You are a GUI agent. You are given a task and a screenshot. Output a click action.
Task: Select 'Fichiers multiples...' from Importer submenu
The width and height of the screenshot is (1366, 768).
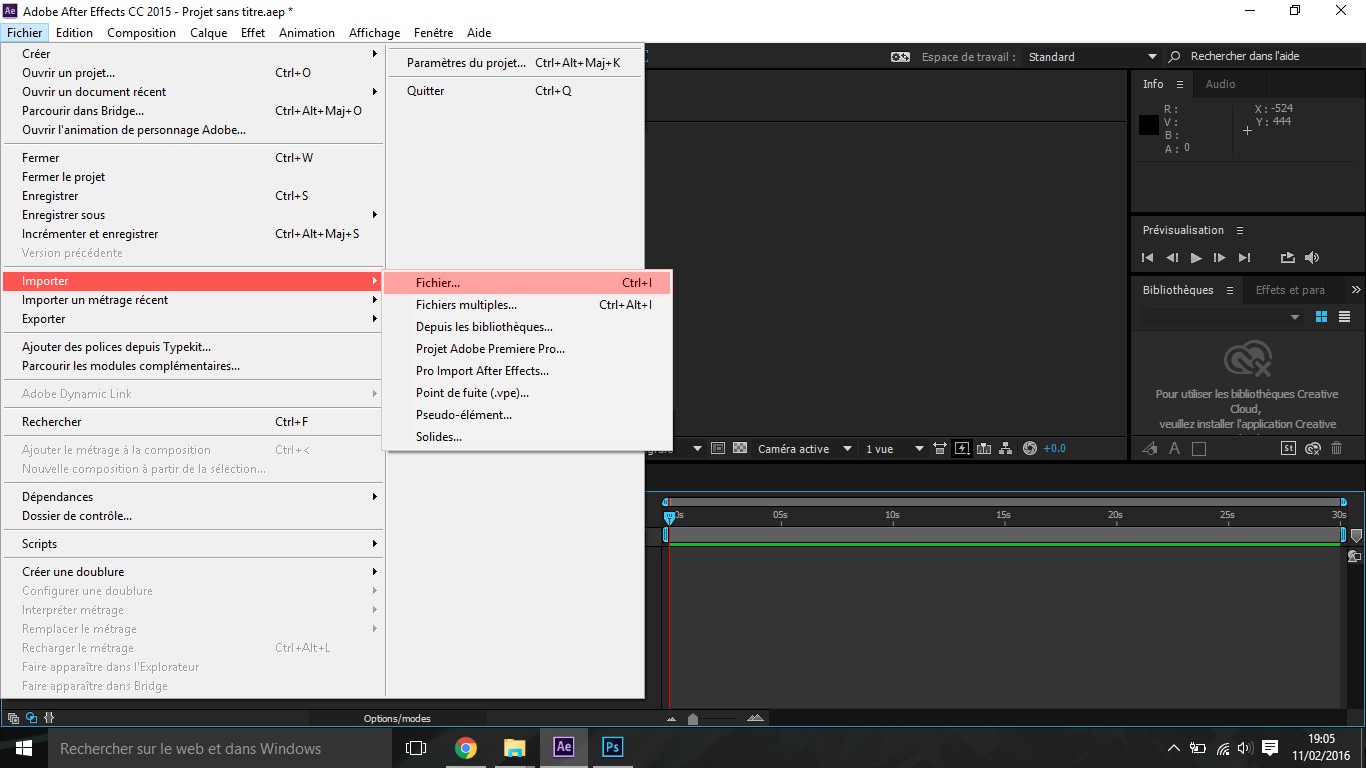point(466,305)
